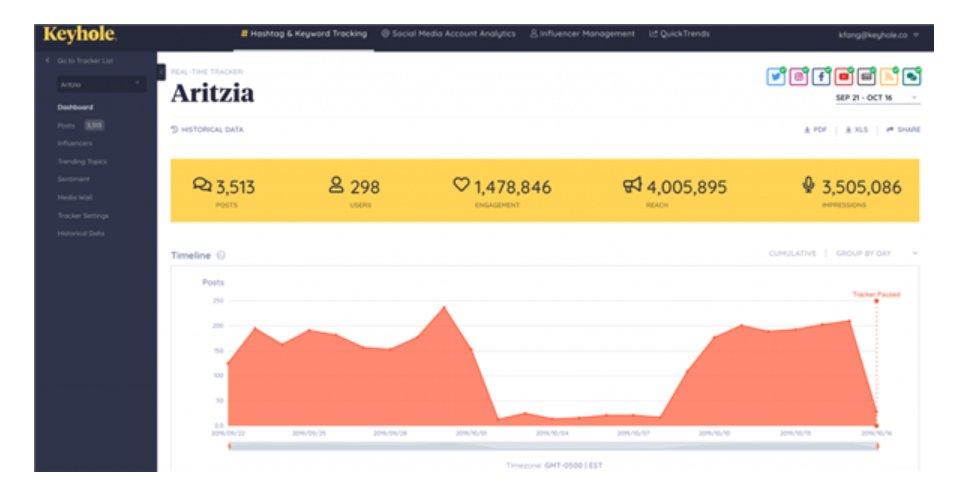Click the engagement heart icon
Screen dimensions: 972x504
tap(461, 184)
